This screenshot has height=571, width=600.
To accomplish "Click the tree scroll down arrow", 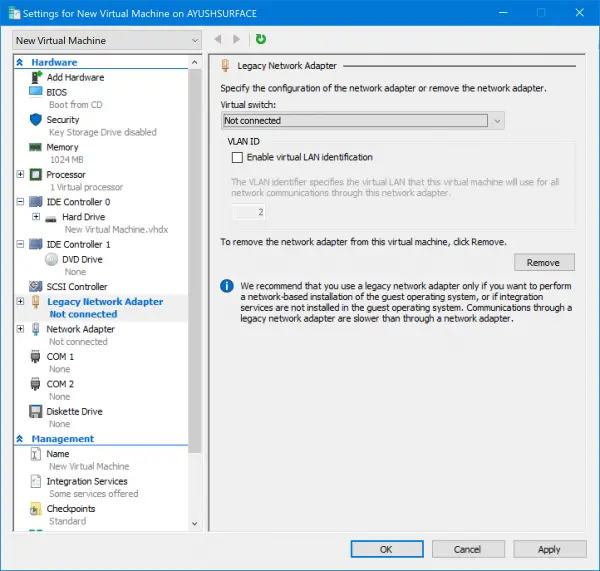I will click(x=194, y=524).
